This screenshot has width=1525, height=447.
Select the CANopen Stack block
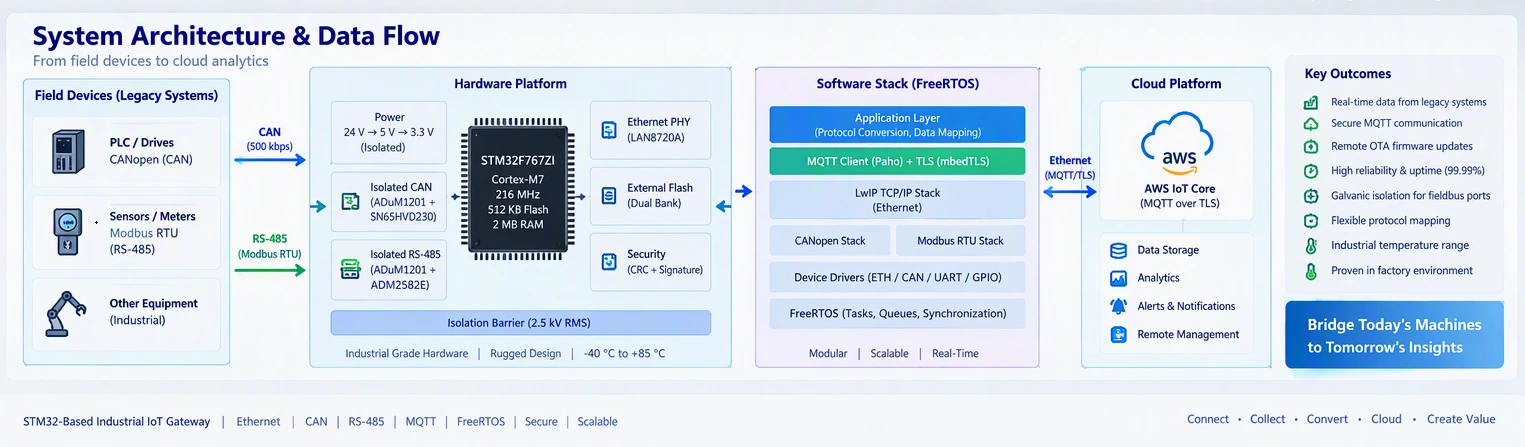[x=829, y=241]
